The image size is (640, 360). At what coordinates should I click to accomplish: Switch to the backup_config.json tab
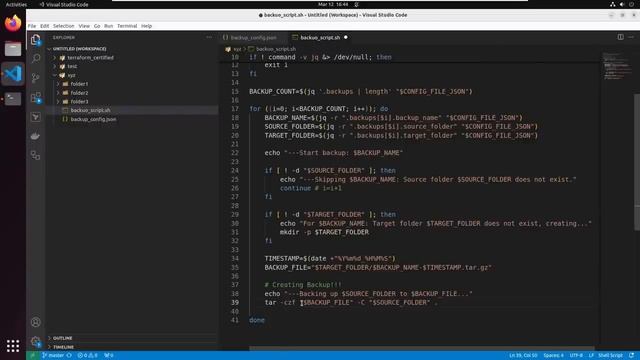[253, 38]
